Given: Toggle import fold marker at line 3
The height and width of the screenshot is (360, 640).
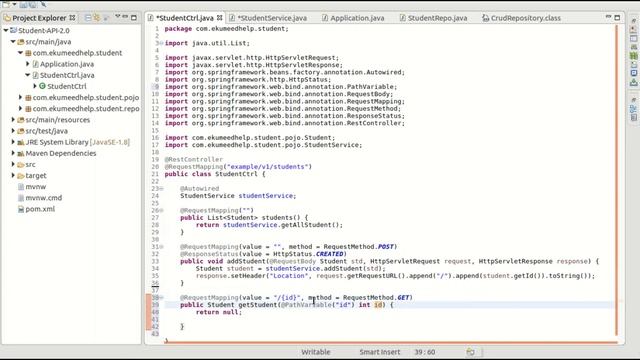Looking at the screenshot, I should (x=162, y=43).
